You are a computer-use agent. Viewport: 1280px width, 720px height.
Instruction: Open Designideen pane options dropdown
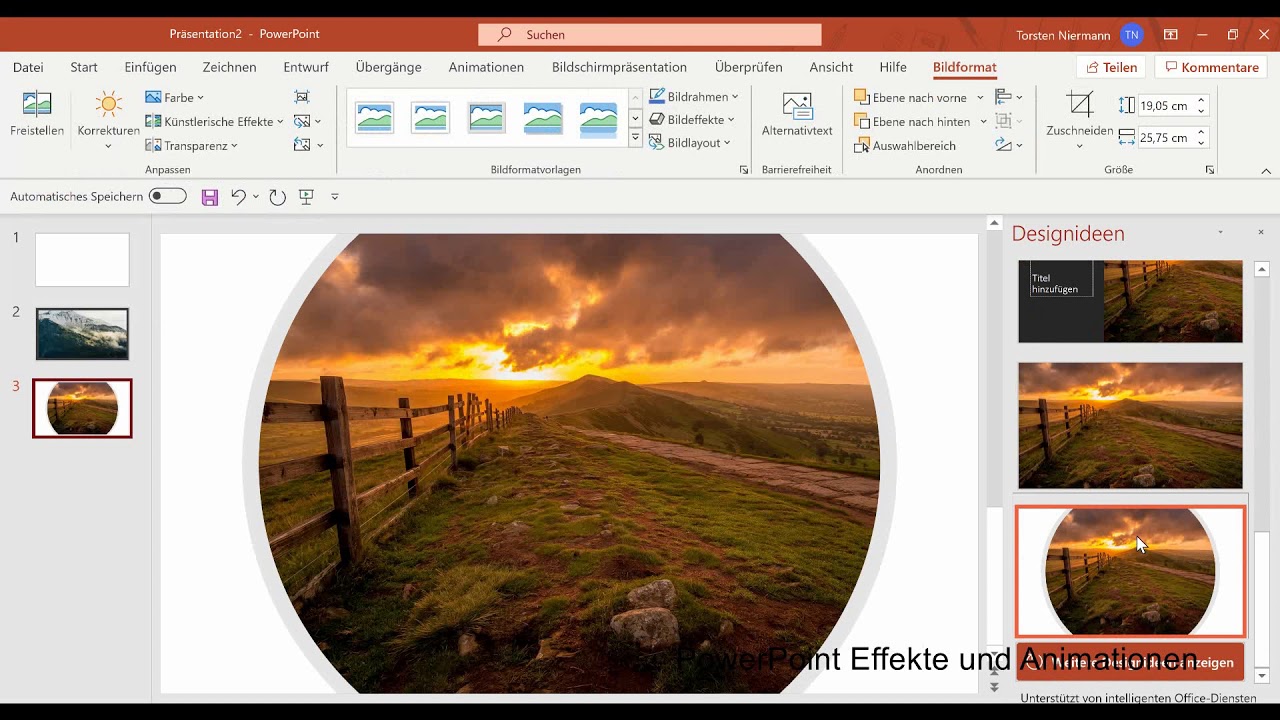1221,232
